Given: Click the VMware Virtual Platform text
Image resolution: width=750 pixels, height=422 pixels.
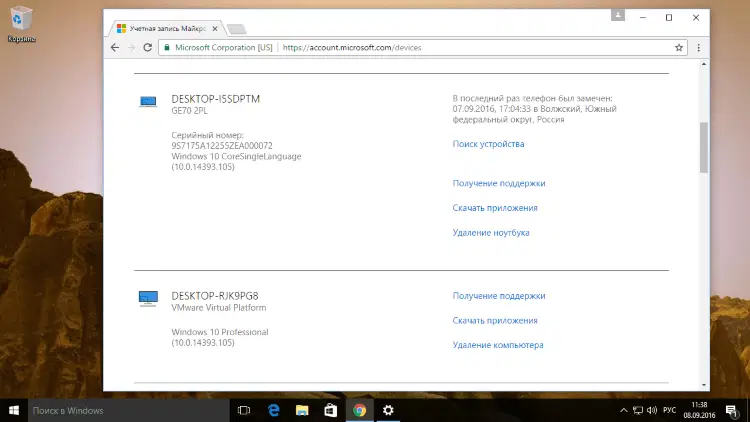Looking at the screenshot, I should pyautogui.click(x=219, y=308).
